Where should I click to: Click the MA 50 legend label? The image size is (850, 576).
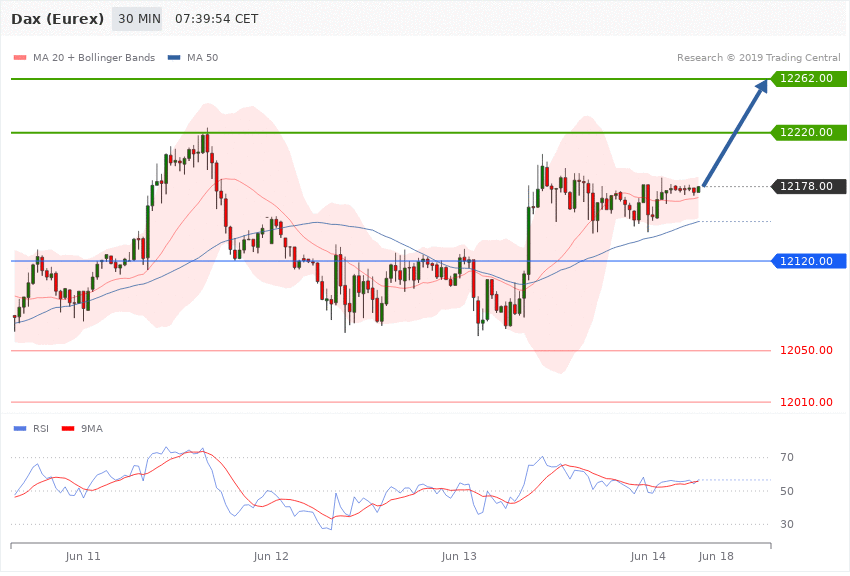coord(202,58)
